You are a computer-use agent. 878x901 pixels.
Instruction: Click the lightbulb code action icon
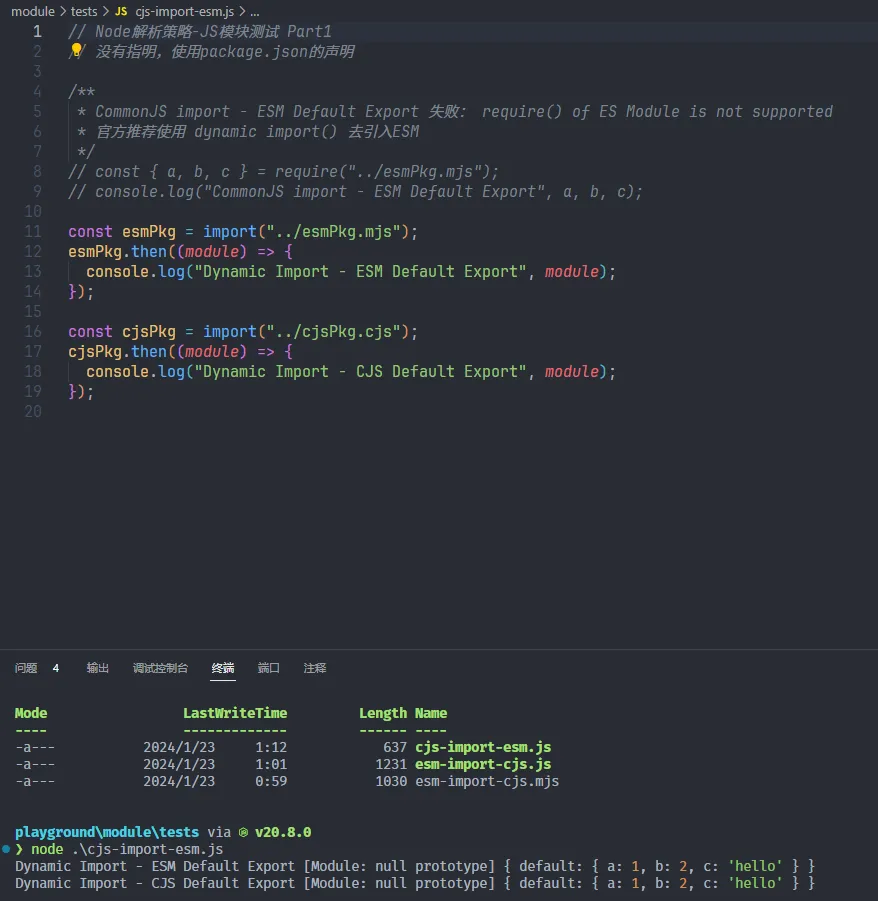75,50
